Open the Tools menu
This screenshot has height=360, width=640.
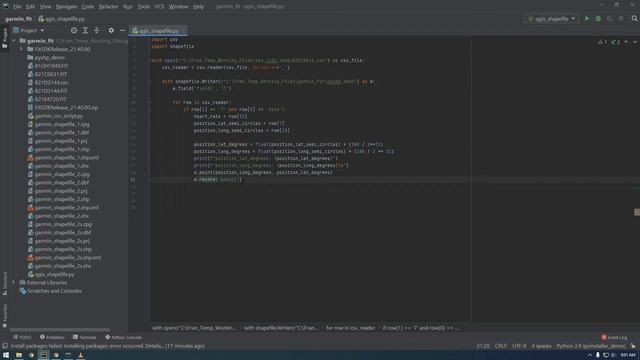pos(143,7)
